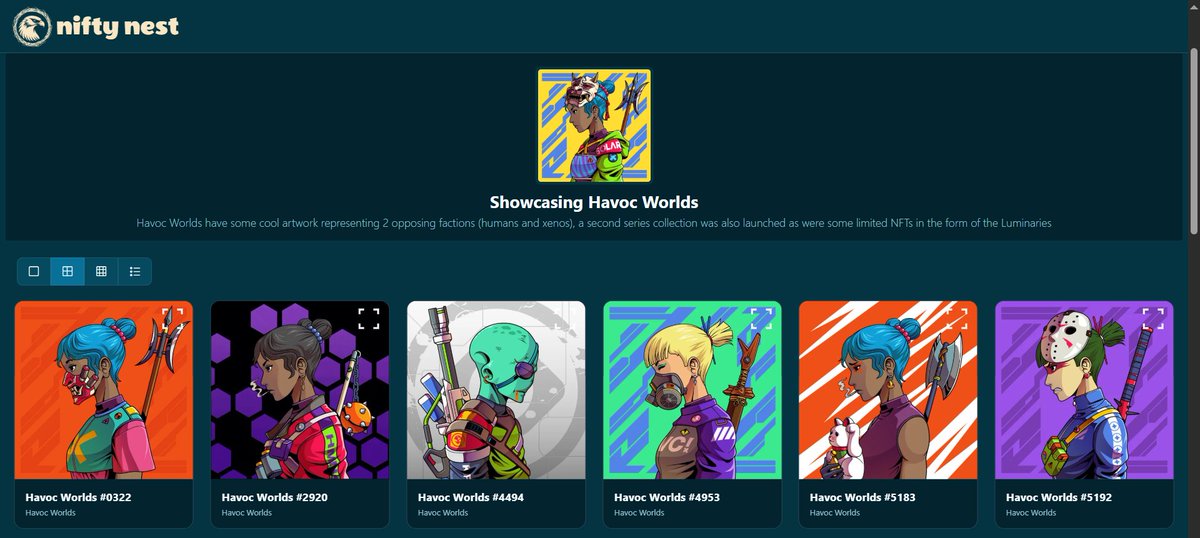Expand Havoc Worlds #2920 image fullscreen

coord(369,319)
